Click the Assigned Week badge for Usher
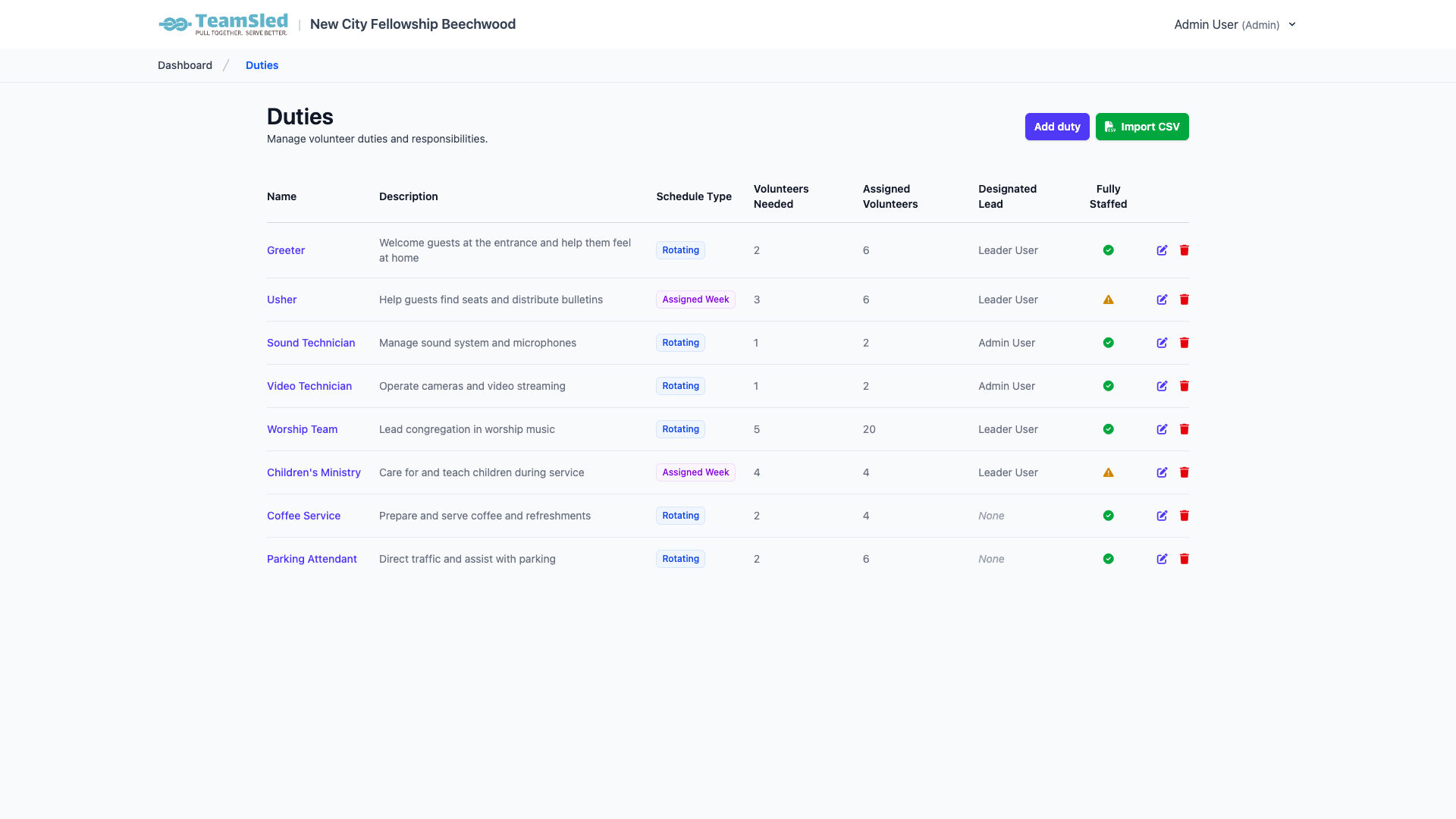Viewport: 1456px width, 819px height. tap(695, 300)
